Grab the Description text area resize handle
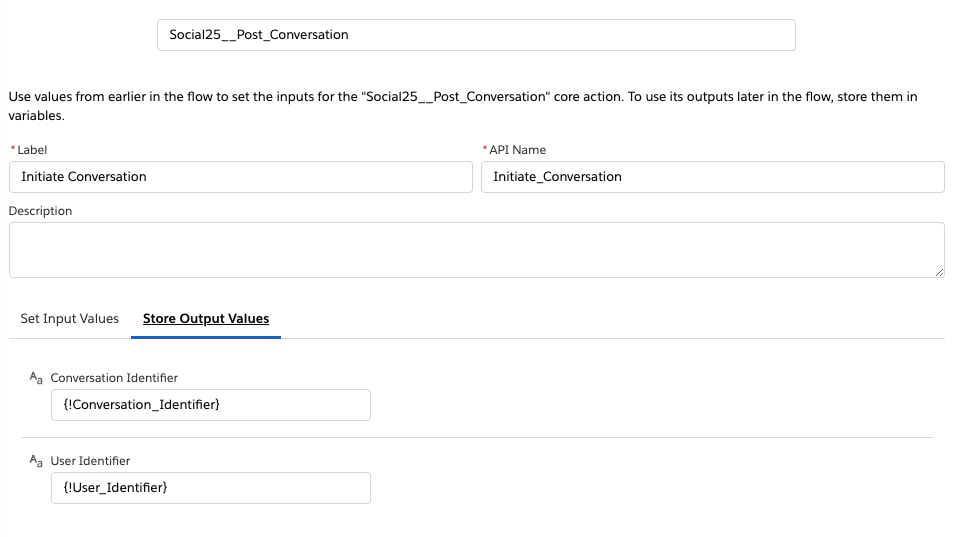The image size is (953, 537). (x=939, y=272)
